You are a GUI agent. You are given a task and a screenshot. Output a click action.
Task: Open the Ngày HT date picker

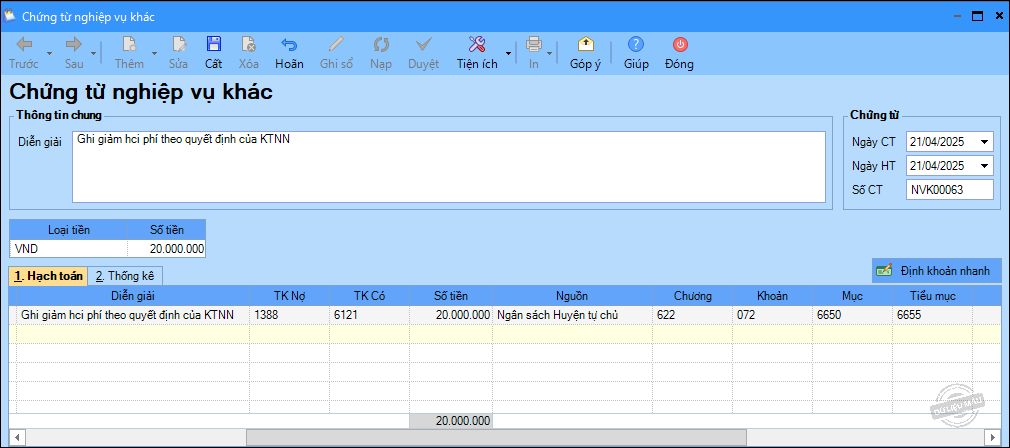tap(984, 166)
